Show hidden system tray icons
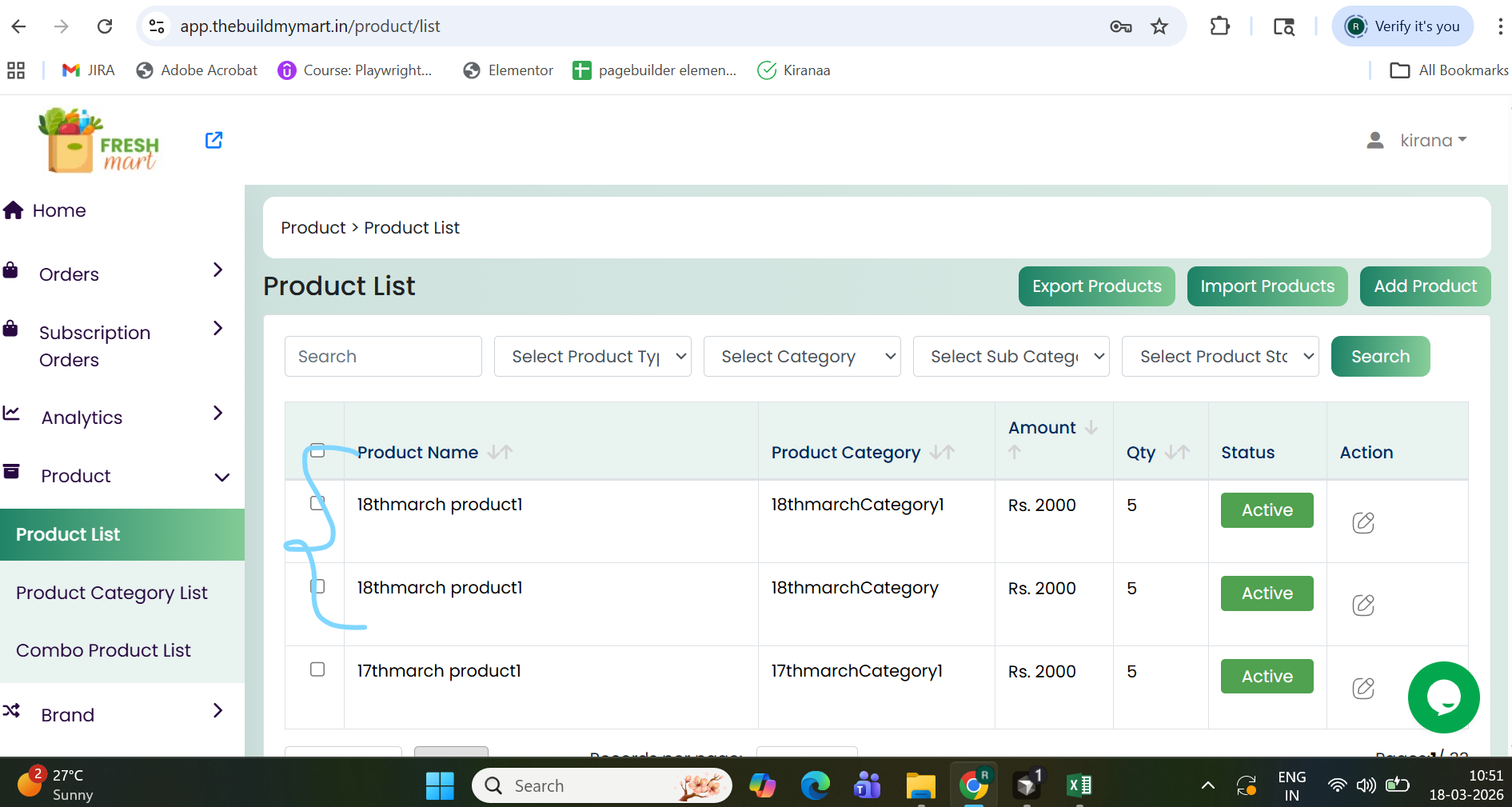1512x807 pixels. pos(1208,785)
